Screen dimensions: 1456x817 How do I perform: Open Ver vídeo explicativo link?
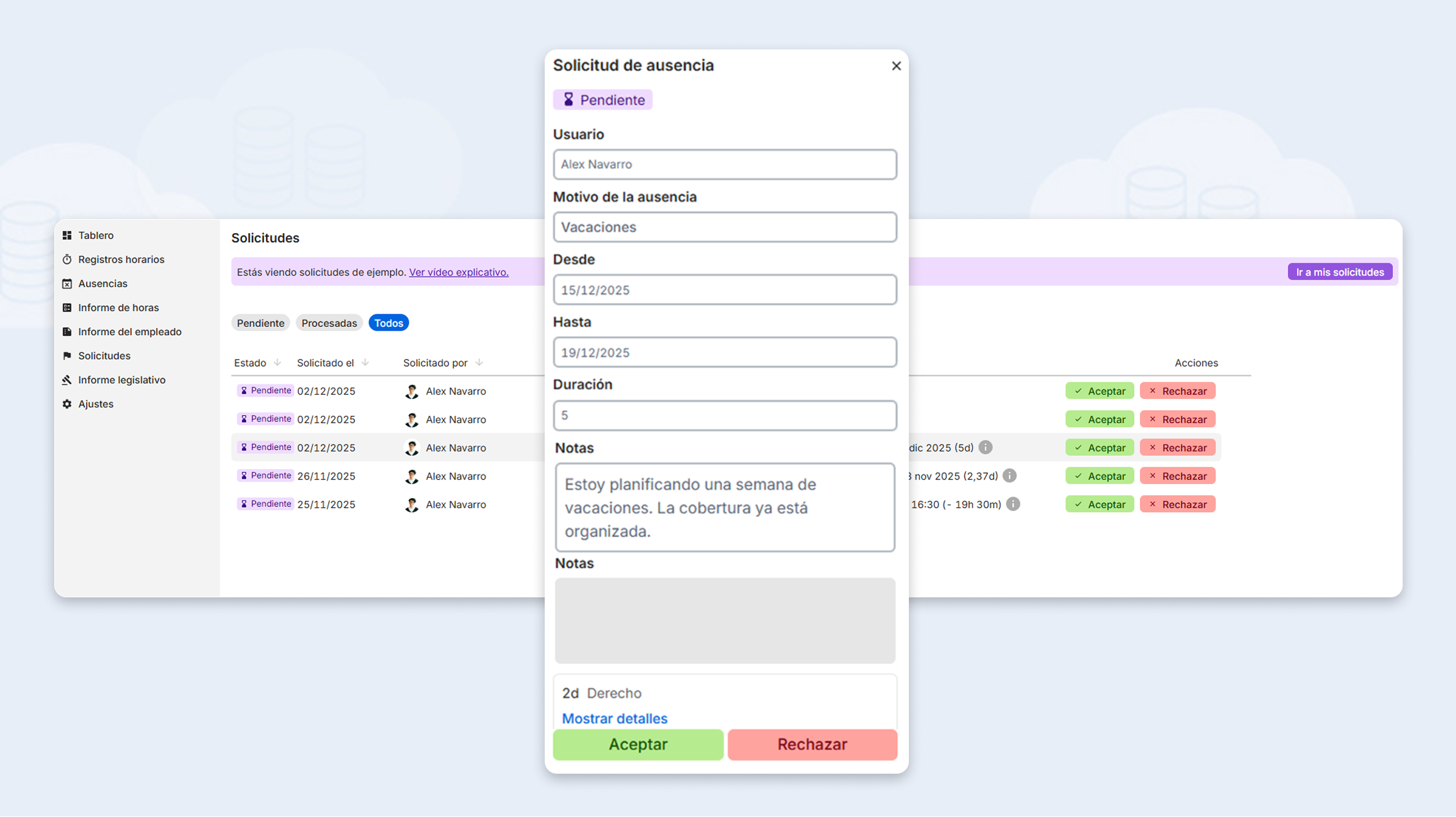point(458,272)
